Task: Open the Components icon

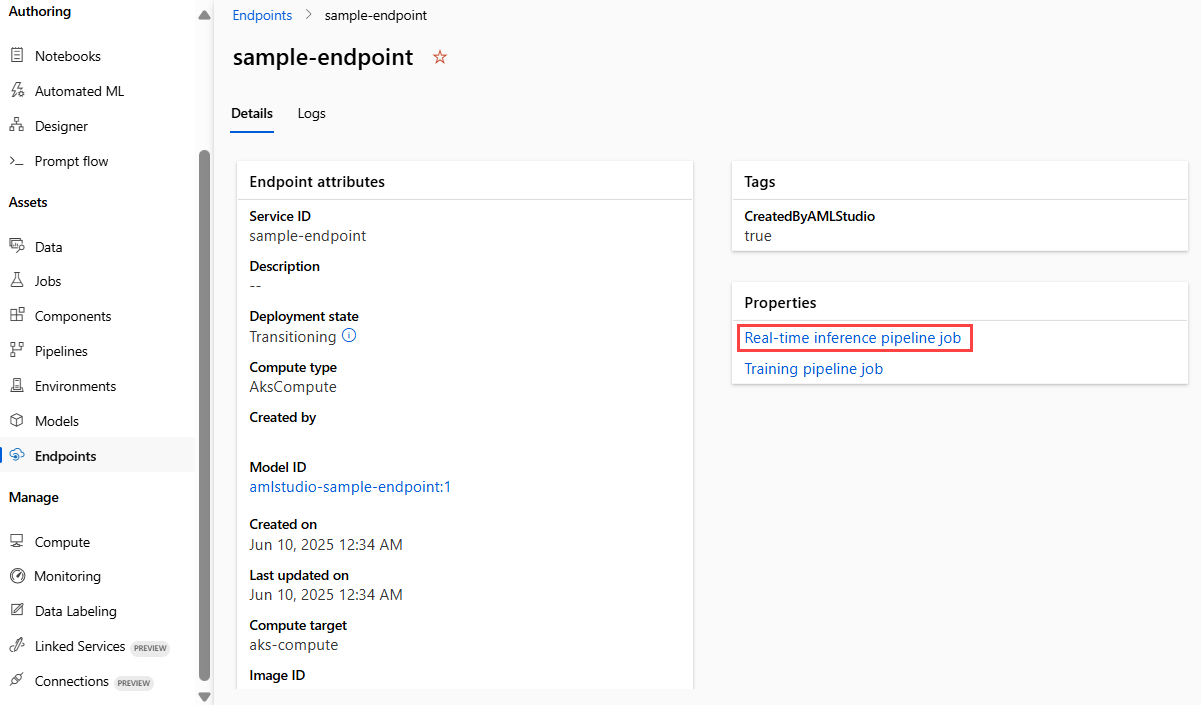Action: 16,316
